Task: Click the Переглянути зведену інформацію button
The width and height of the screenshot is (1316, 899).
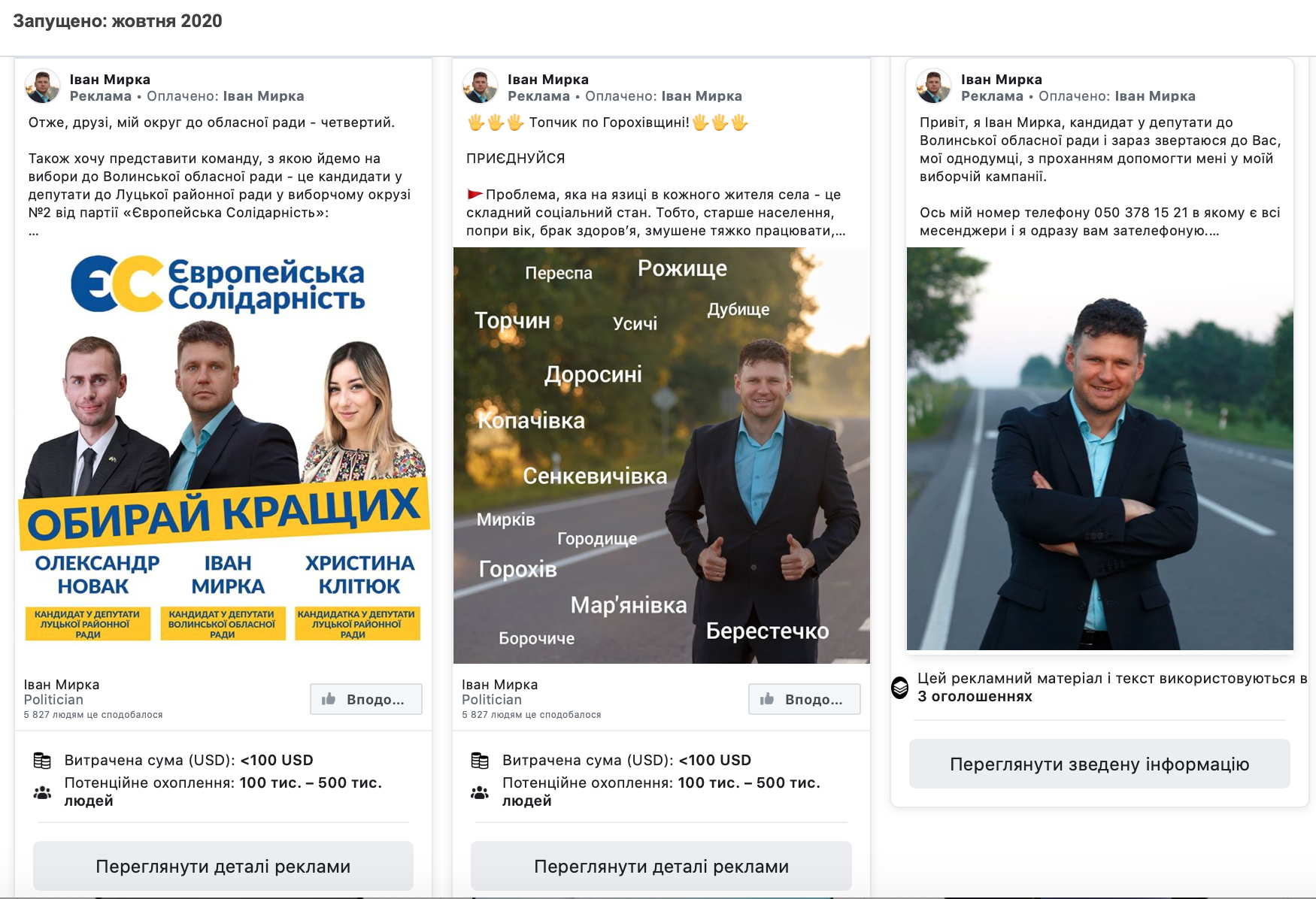Action: [1099, 764]
